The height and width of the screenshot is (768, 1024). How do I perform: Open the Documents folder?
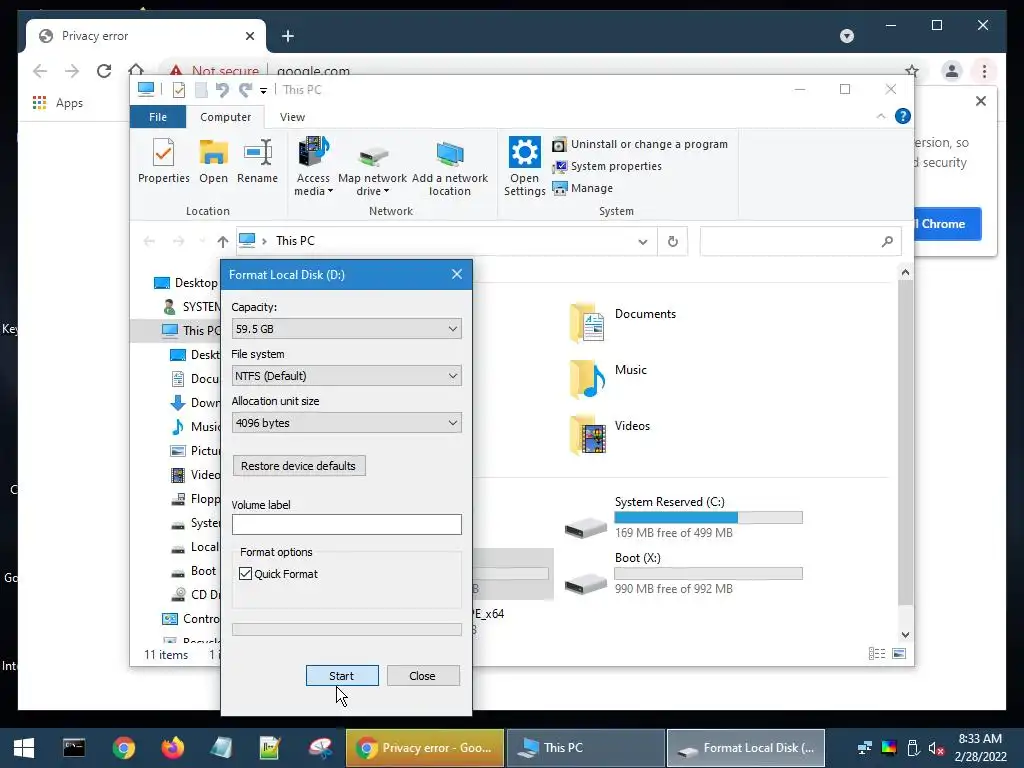(x=624, y=322)
